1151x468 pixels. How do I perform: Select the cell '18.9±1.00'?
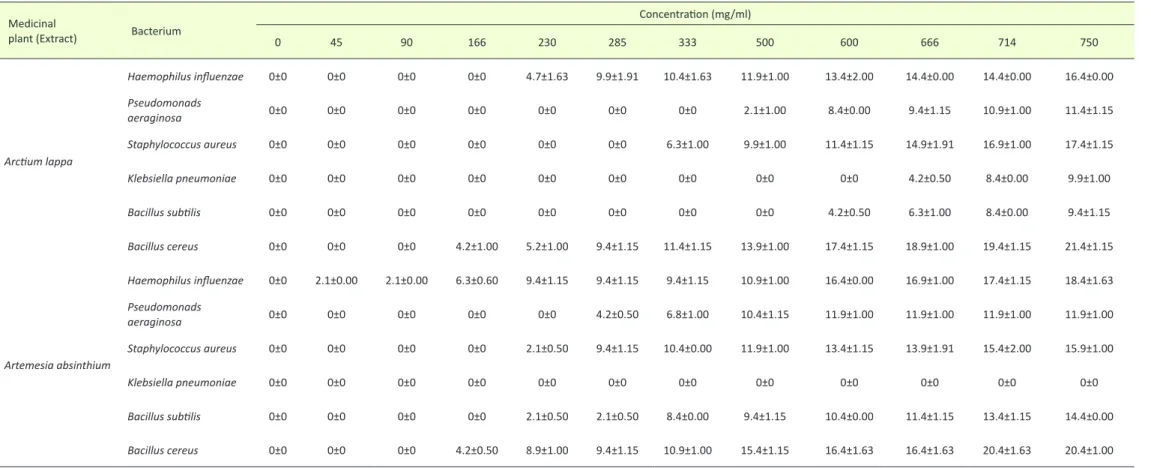929,246
